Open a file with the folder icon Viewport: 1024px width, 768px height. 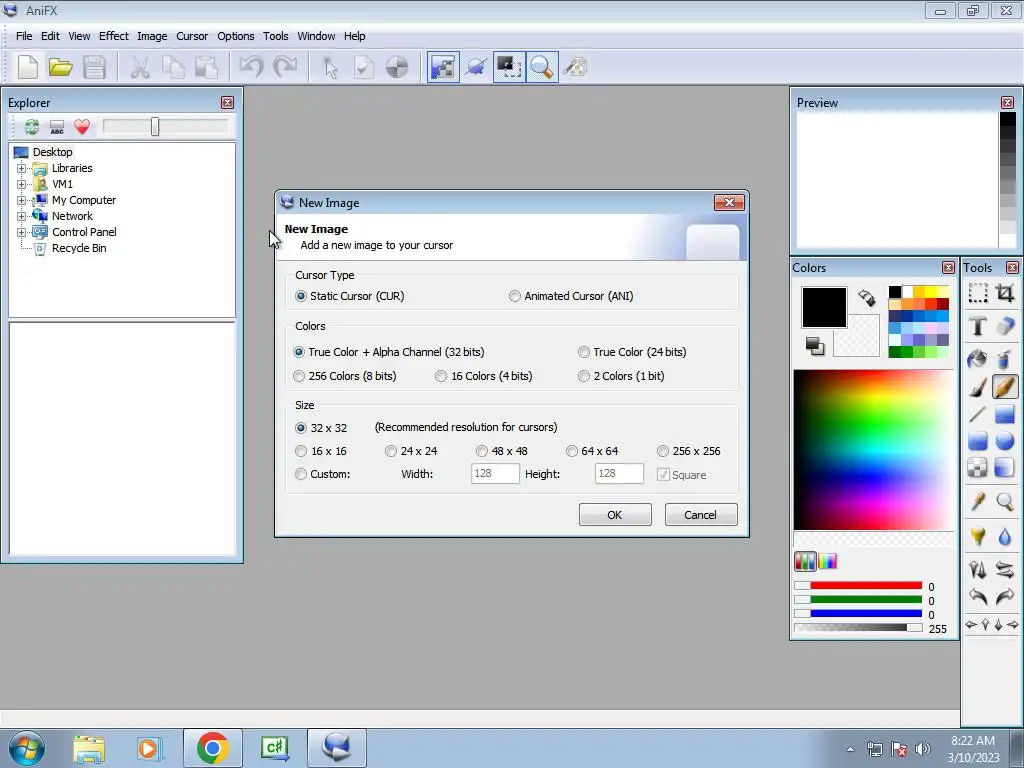click(61, 67)
